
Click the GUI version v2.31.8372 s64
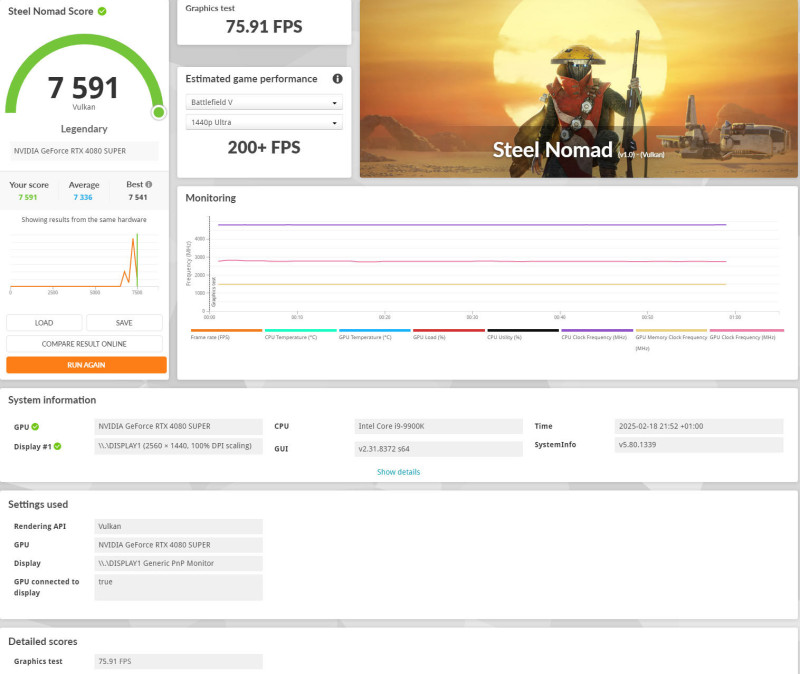pos(438,449)
